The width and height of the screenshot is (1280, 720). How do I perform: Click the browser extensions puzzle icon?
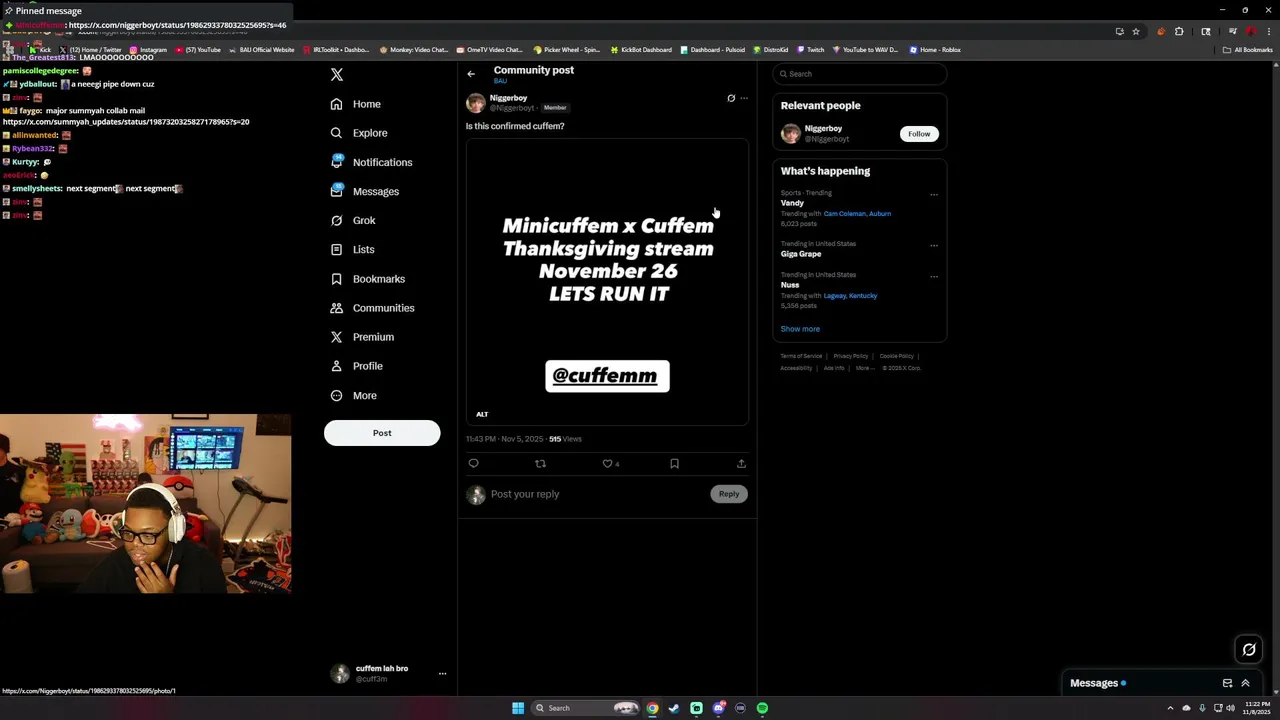[1179, 31]
